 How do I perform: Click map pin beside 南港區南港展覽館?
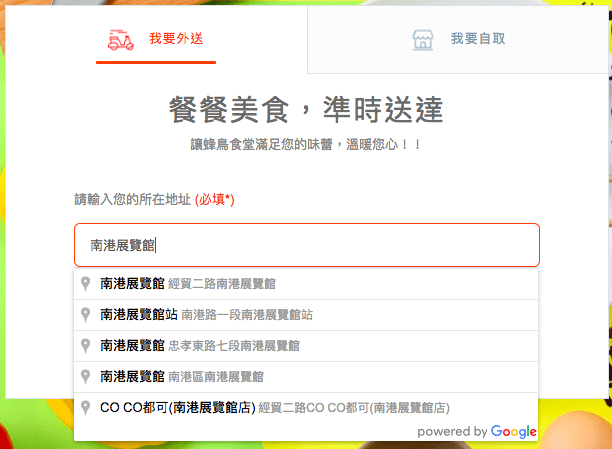[85, 377]
